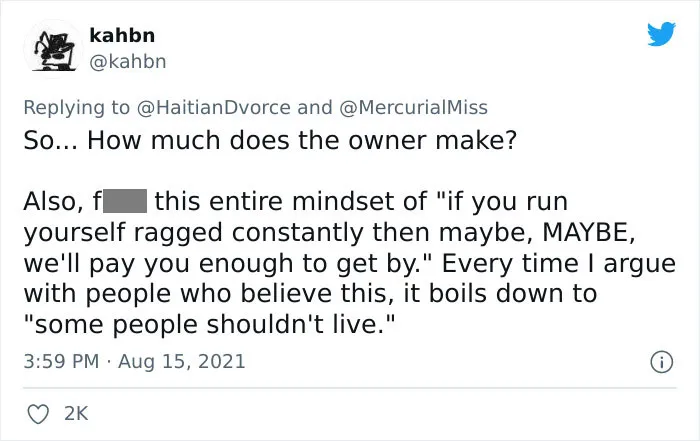700x441 pixels.
Task: Click the kahbn display name
Action: pyautogui.click(x=122, y=35)
